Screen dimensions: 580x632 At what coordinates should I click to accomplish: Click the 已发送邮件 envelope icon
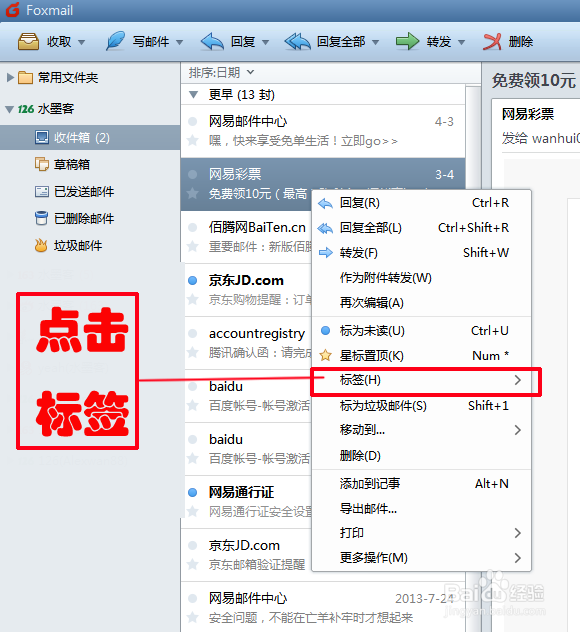[42, 191]
